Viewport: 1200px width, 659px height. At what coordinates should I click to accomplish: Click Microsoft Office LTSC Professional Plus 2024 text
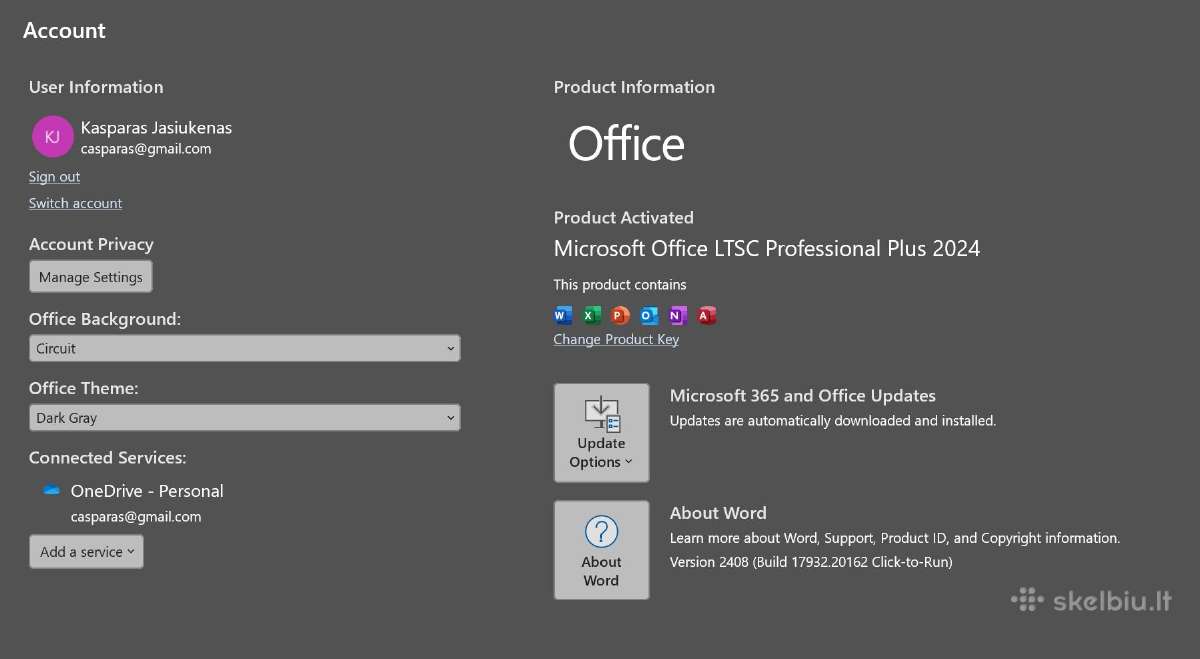767,248
